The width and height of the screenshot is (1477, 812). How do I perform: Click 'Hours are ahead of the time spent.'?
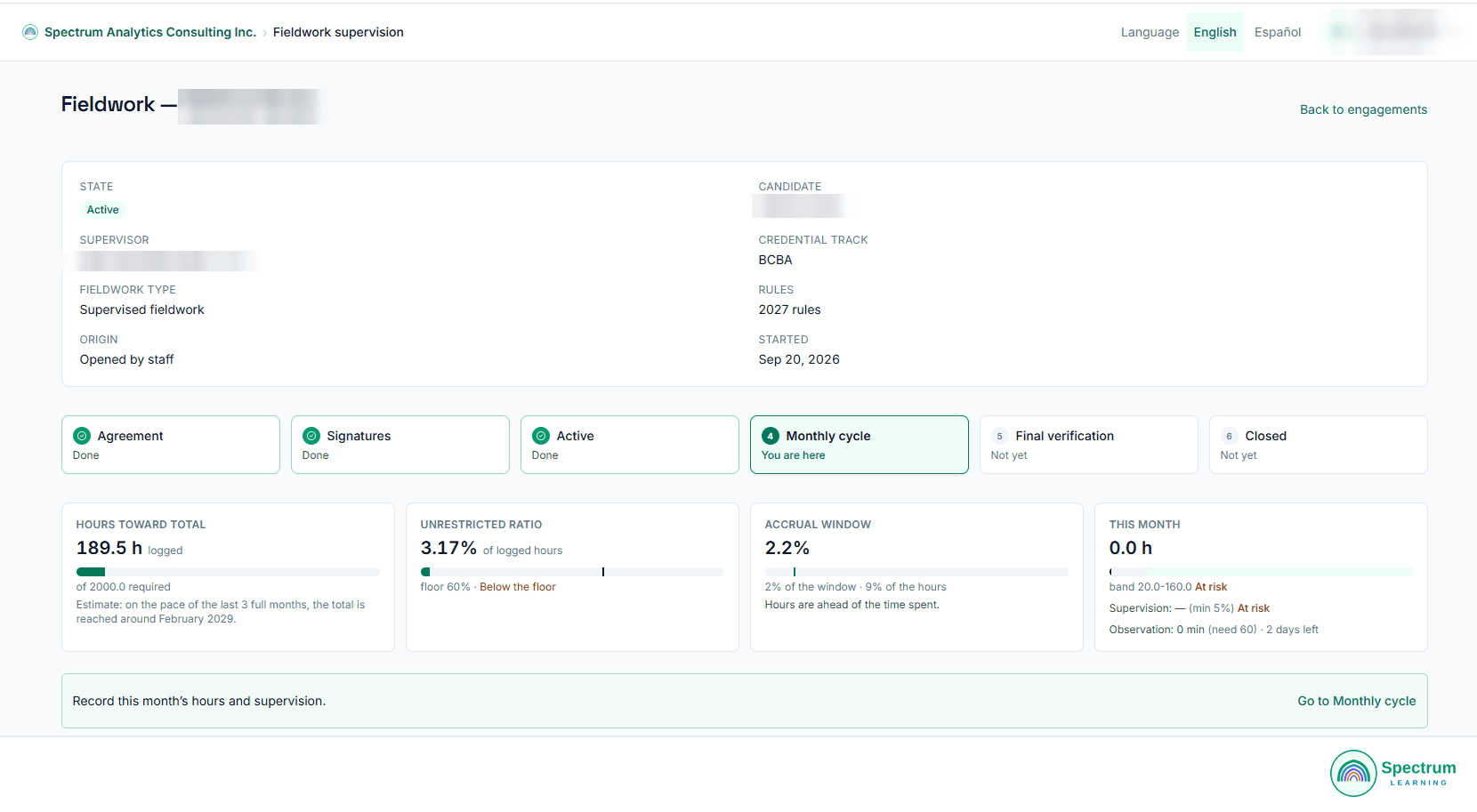pos(852,605)
